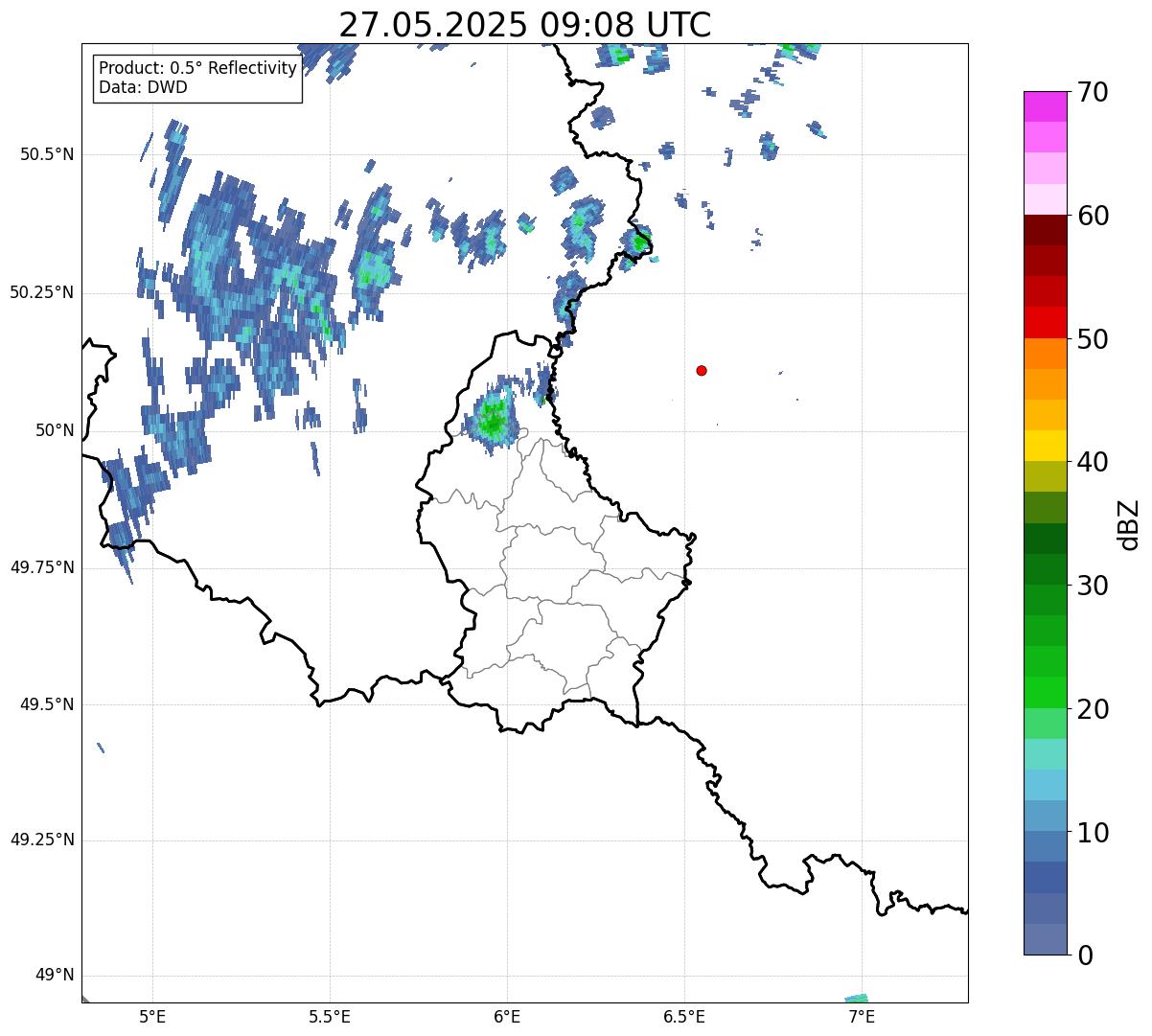Click the 50.25°N latitude label

click(42, 292)
